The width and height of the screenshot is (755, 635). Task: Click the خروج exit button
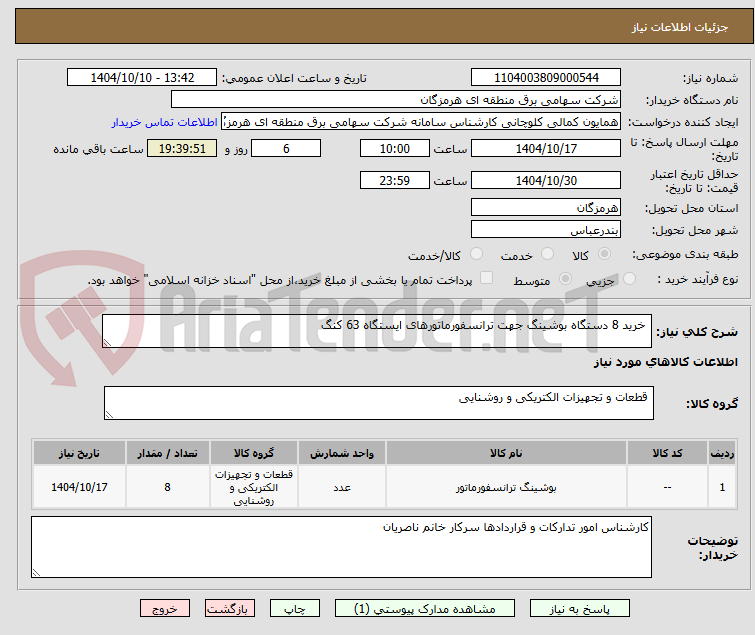pyautogui.click(x=165, y=609)
